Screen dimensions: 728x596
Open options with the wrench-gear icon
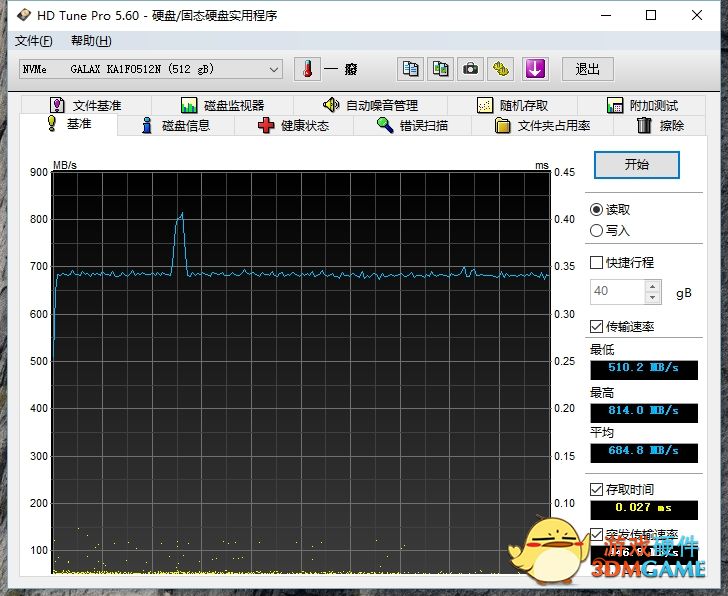click(500, 69)
